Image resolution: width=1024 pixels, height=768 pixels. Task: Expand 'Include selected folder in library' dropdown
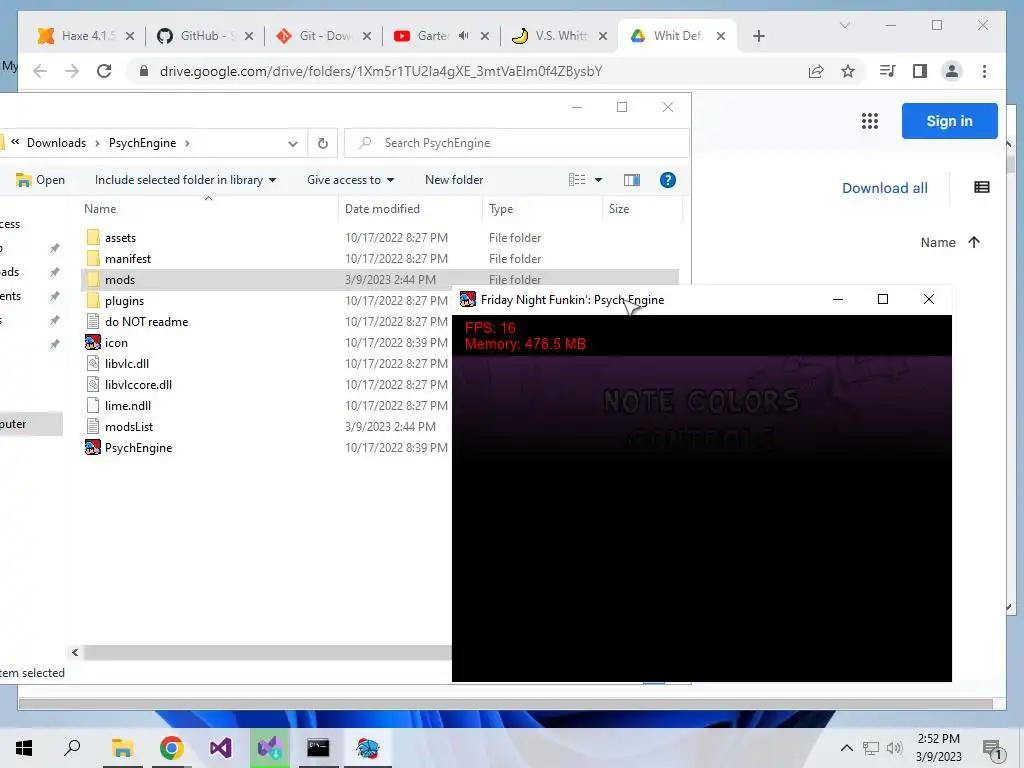(272, 180)
